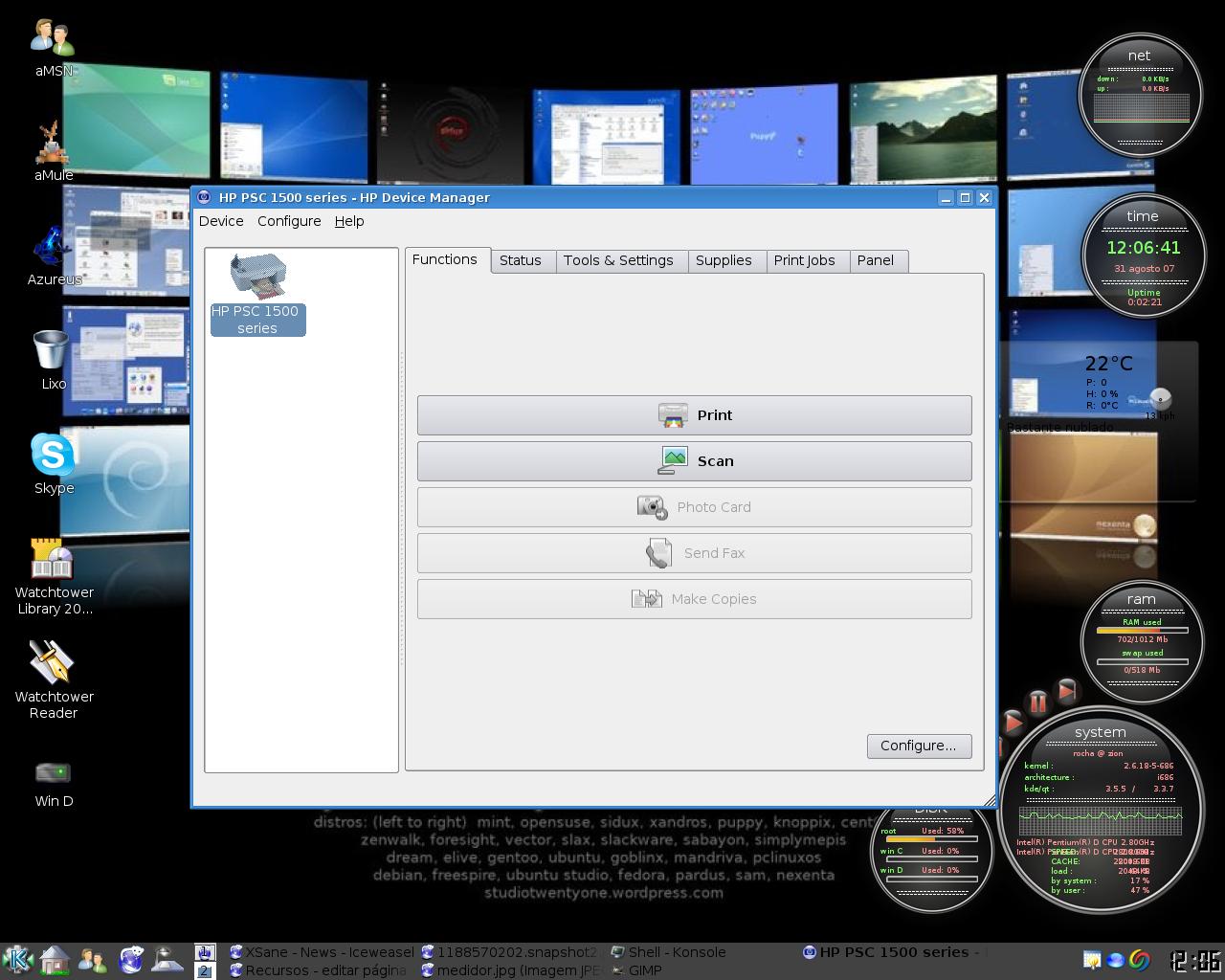The width and height of the screenshot is (1225, 980).
Task: Open the Configure menu
Action: click(x=289, y=221)
